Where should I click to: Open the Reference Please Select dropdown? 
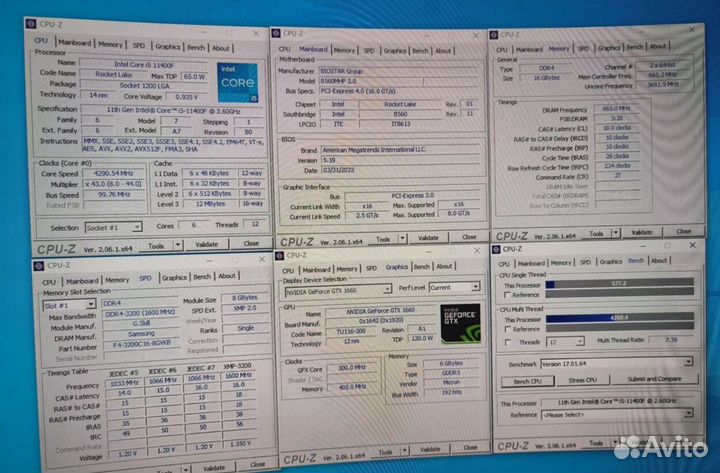click(x=617, y=415)
